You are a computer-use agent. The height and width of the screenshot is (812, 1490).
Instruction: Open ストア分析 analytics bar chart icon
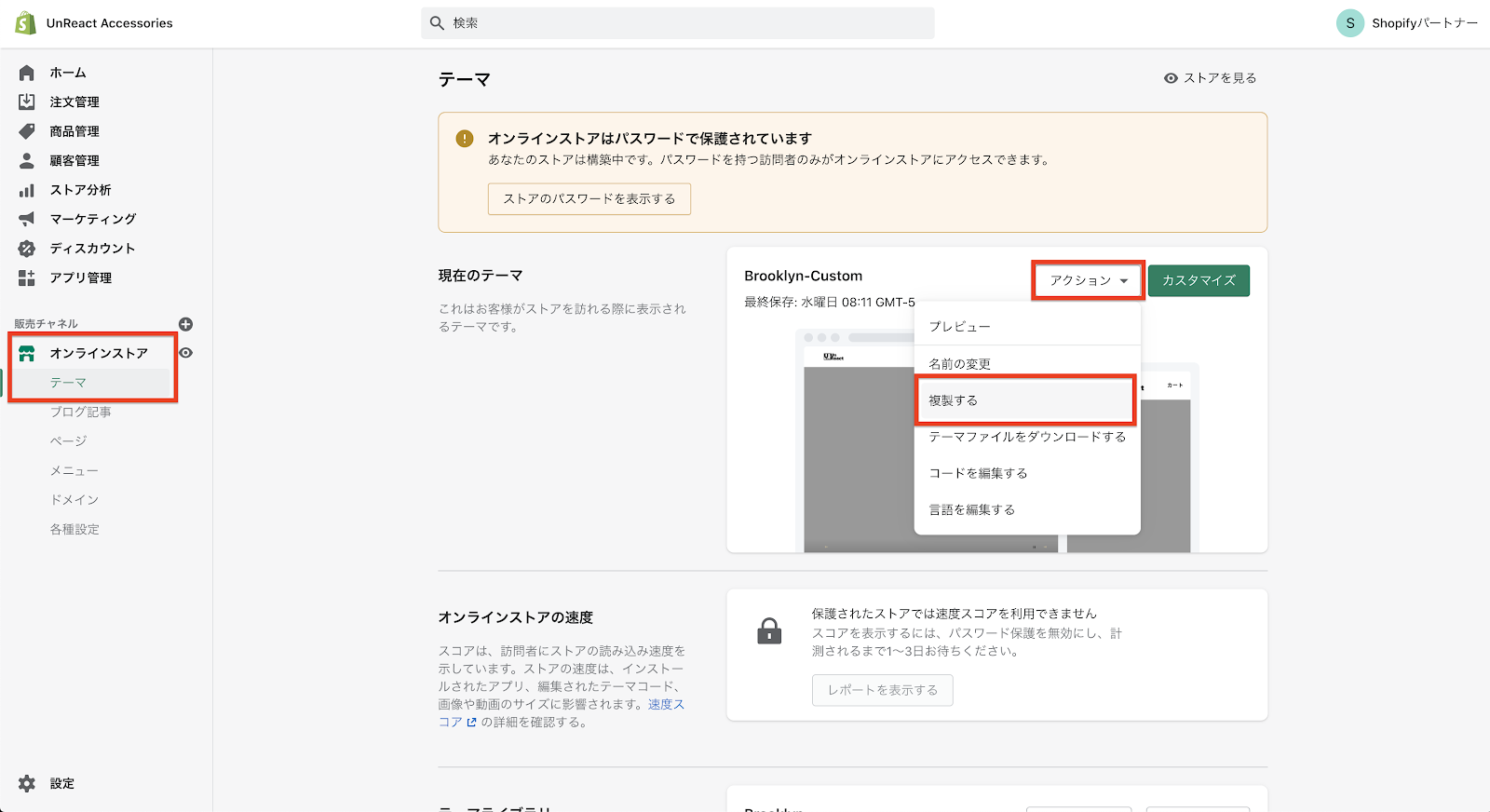click(27, 190)
